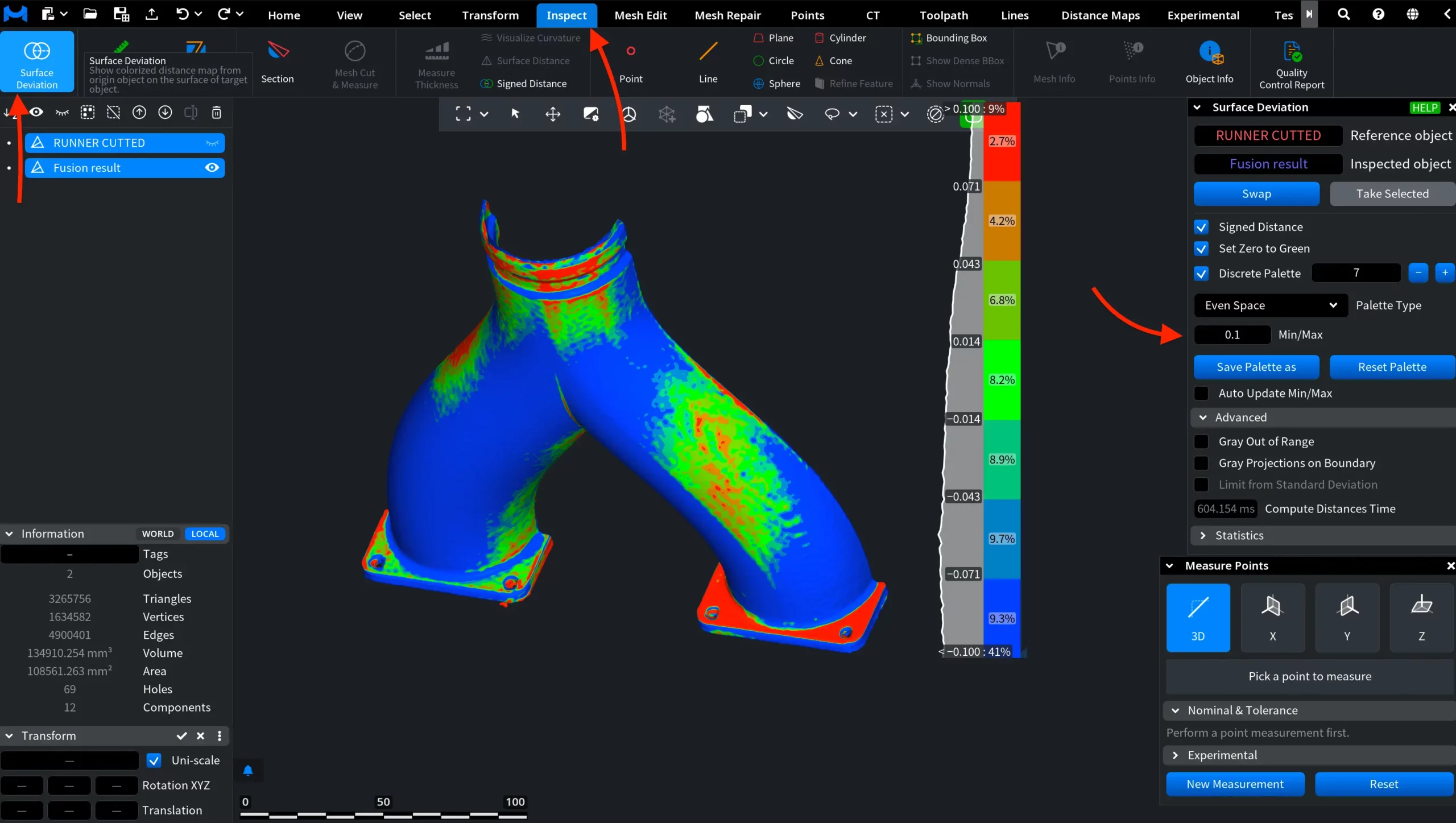Viewport: 1456px width, 823px height.
Task: Click the Take Selected button
Action: [x=1392, y=194]
